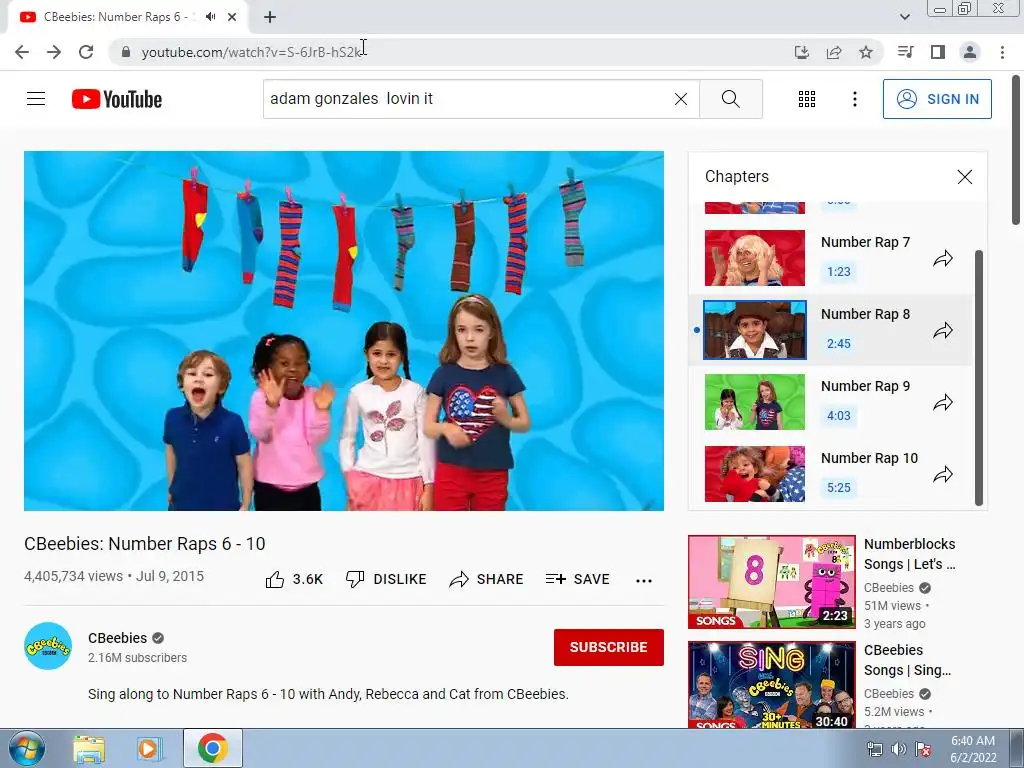The height and width of the screenshot is (768, 1024).
Task: Go back in browser history
Action: [22, 52]
